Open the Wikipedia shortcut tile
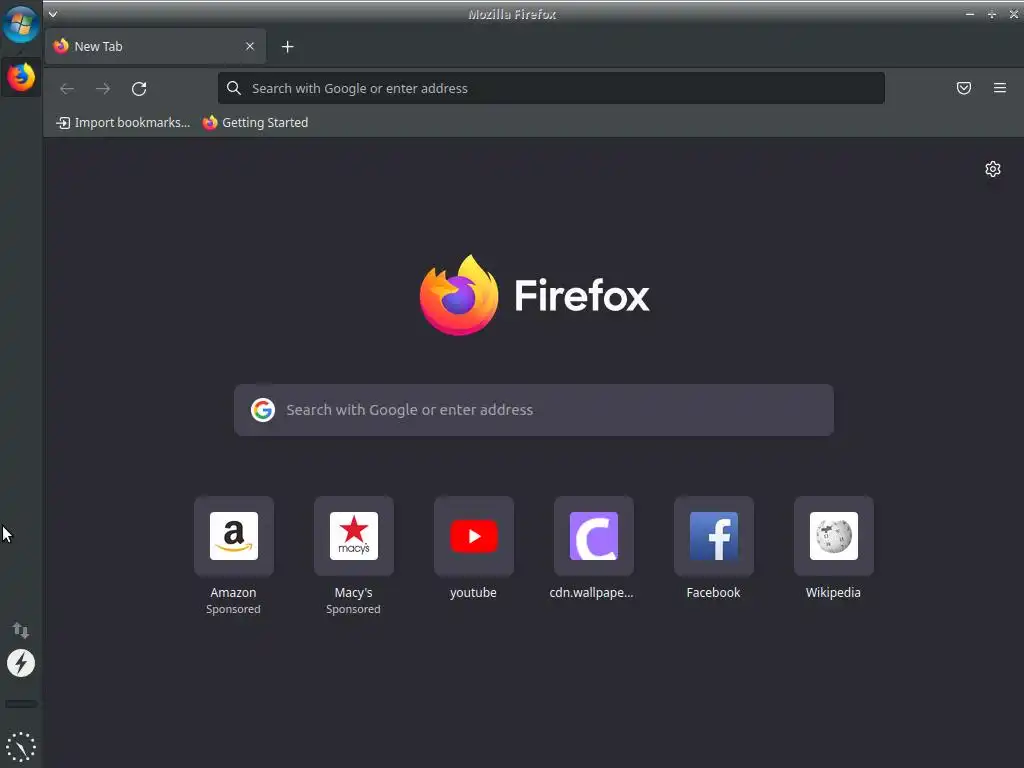The width and height of the screenshot is (1024, 768). pyautogui.click(x=833, y=536)
